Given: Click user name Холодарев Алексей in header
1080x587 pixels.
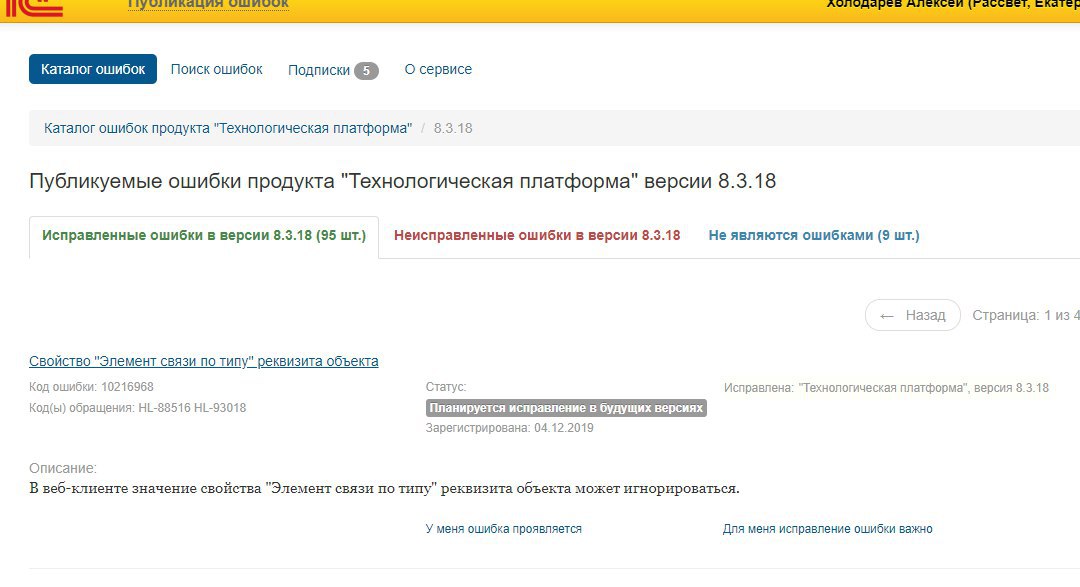Looking at the screenshot, I should [953, 5].
